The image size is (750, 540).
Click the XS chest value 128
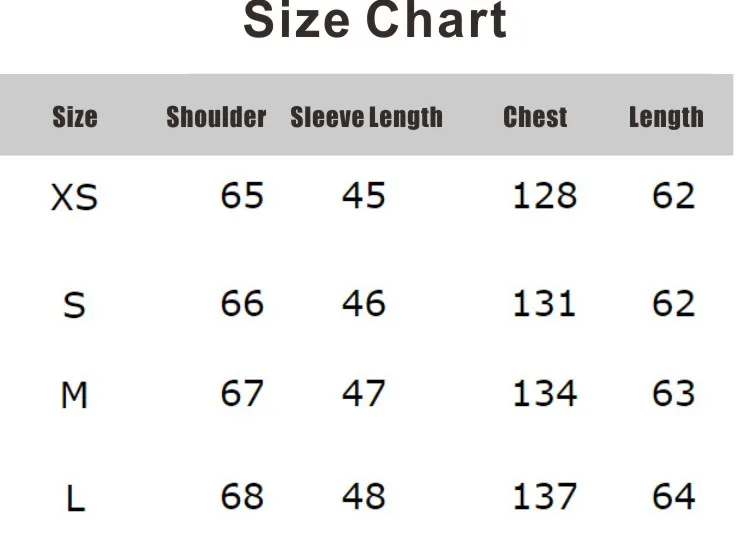point(545,195)
